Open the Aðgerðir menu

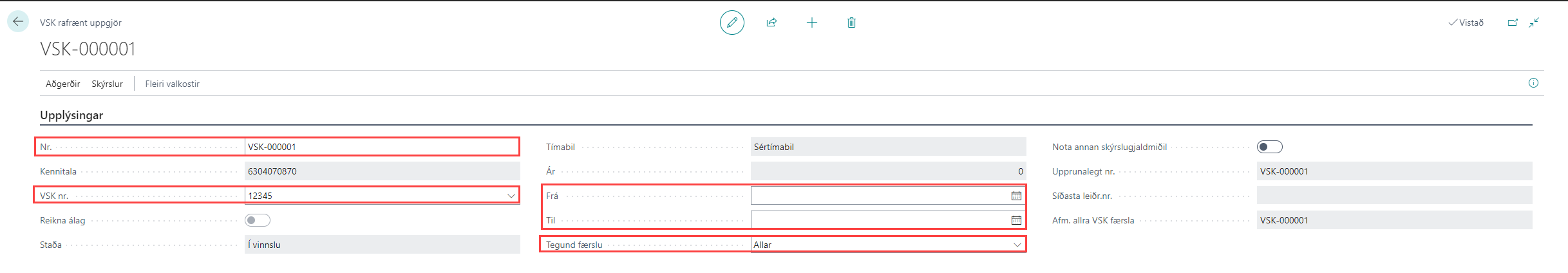pyautogui.click(x=62, y=84)
